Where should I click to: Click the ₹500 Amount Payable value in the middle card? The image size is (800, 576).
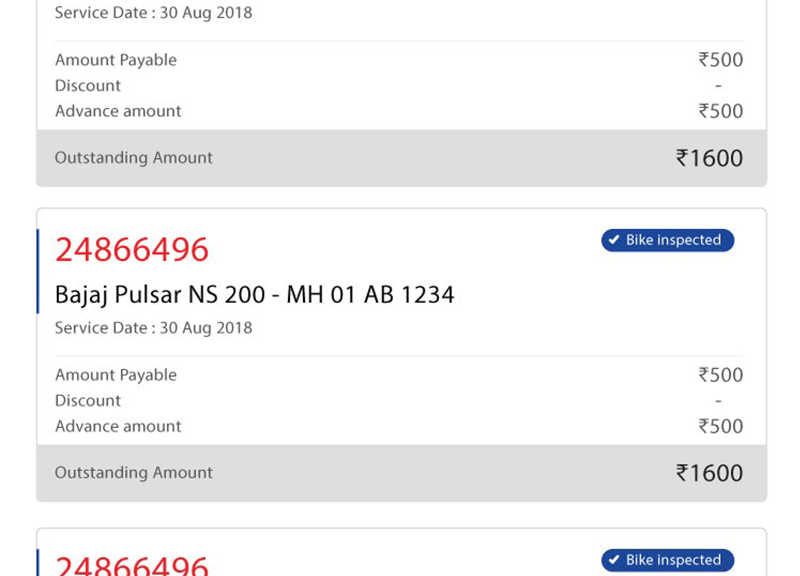720,375
